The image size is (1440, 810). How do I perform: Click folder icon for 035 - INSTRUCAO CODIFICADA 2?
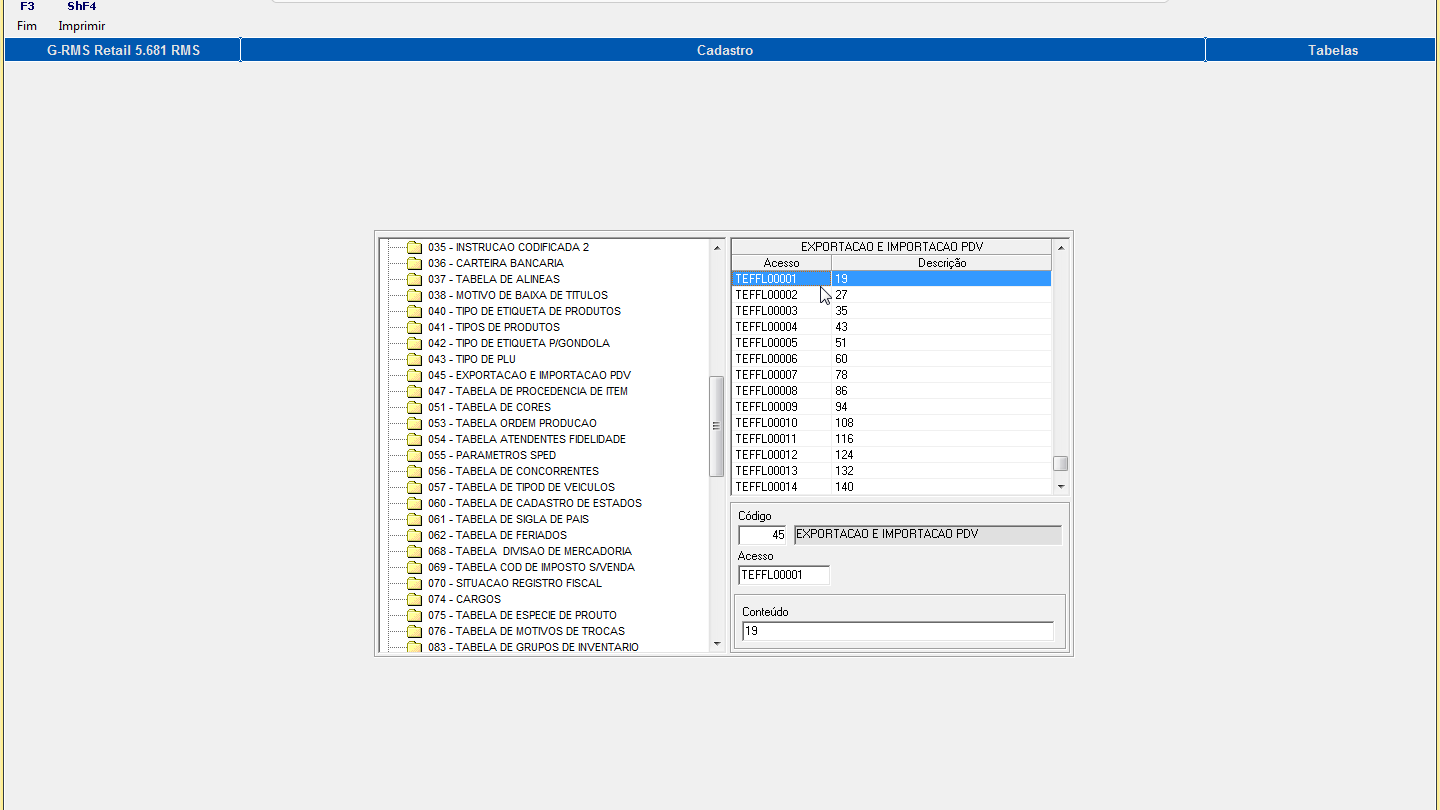click(x=414, y=248)
